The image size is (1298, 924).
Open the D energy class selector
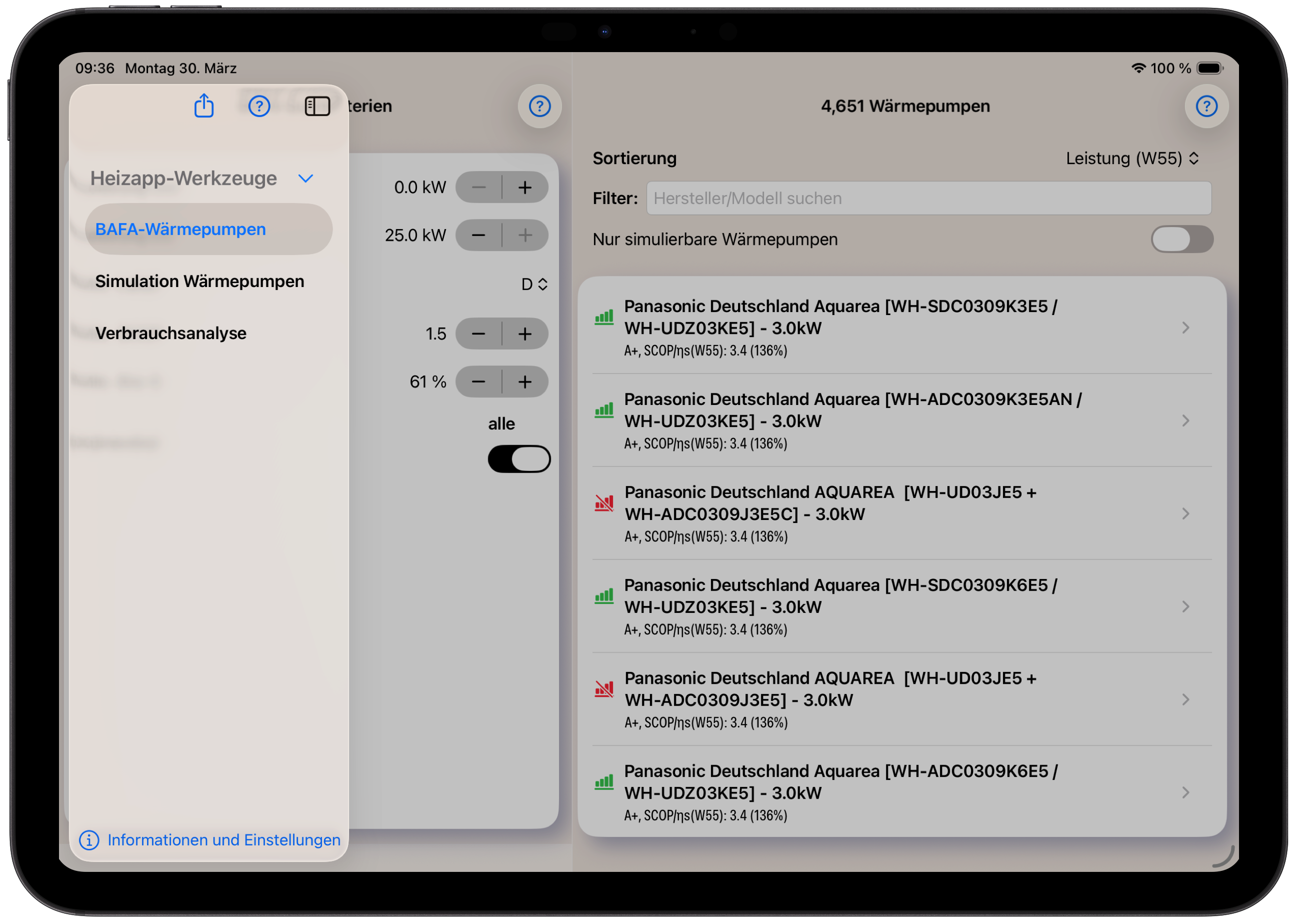(x=534, y=284)
